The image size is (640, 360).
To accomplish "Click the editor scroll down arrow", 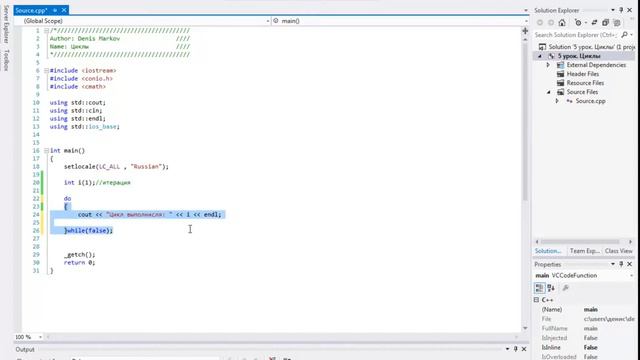I will point(525,328).
